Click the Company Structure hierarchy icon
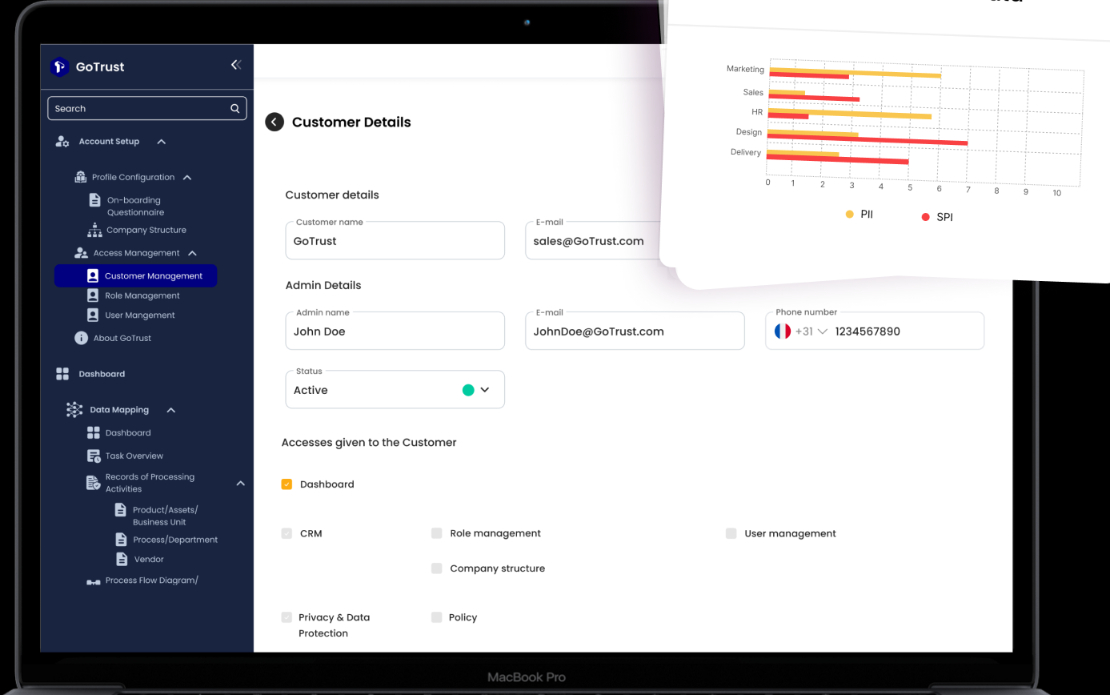 pyautogui.click(x=94, y=230)
